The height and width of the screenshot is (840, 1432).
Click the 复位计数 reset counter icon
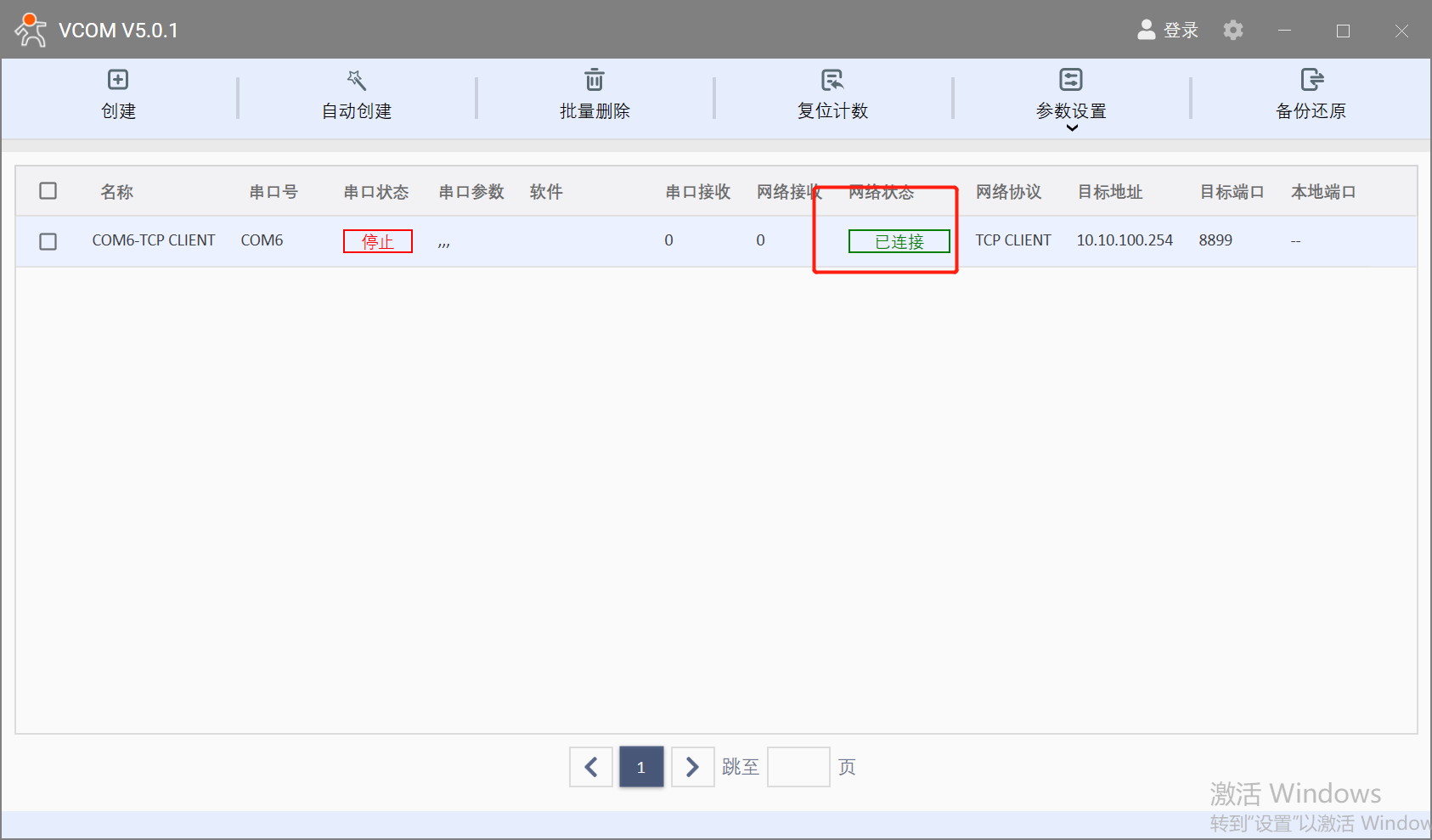point(832,80)
